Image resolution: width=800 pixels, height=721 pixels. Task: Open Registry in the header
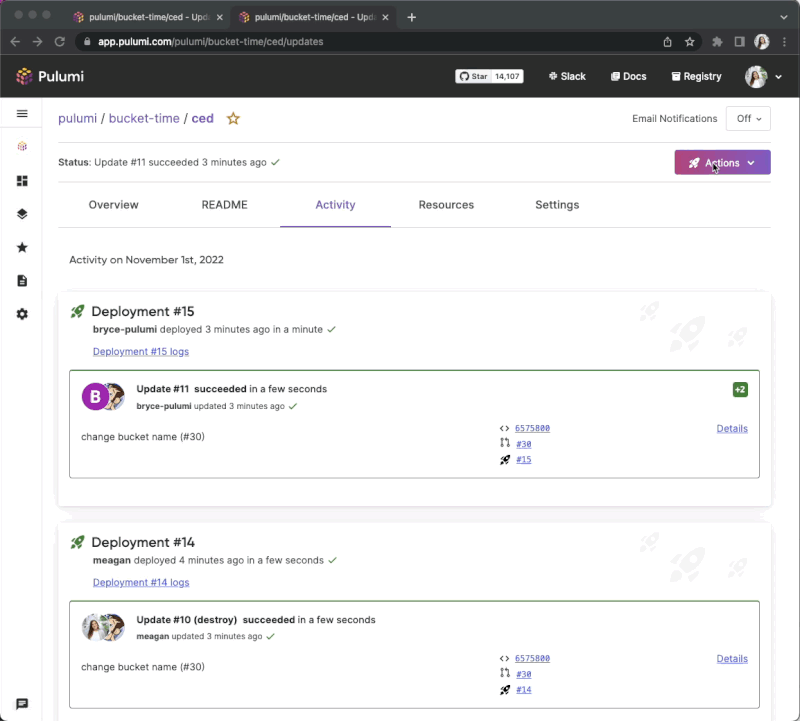click(x=696, y=77)
